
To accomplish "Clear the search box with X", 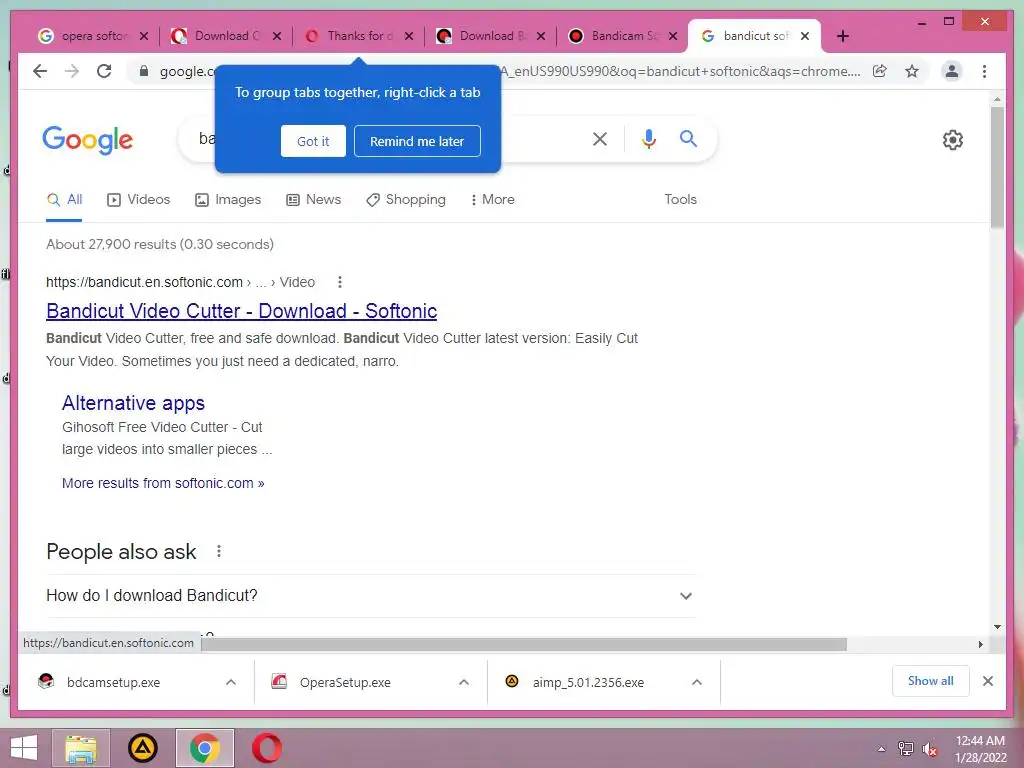I will pyautogui.click(x=600, y=138).
